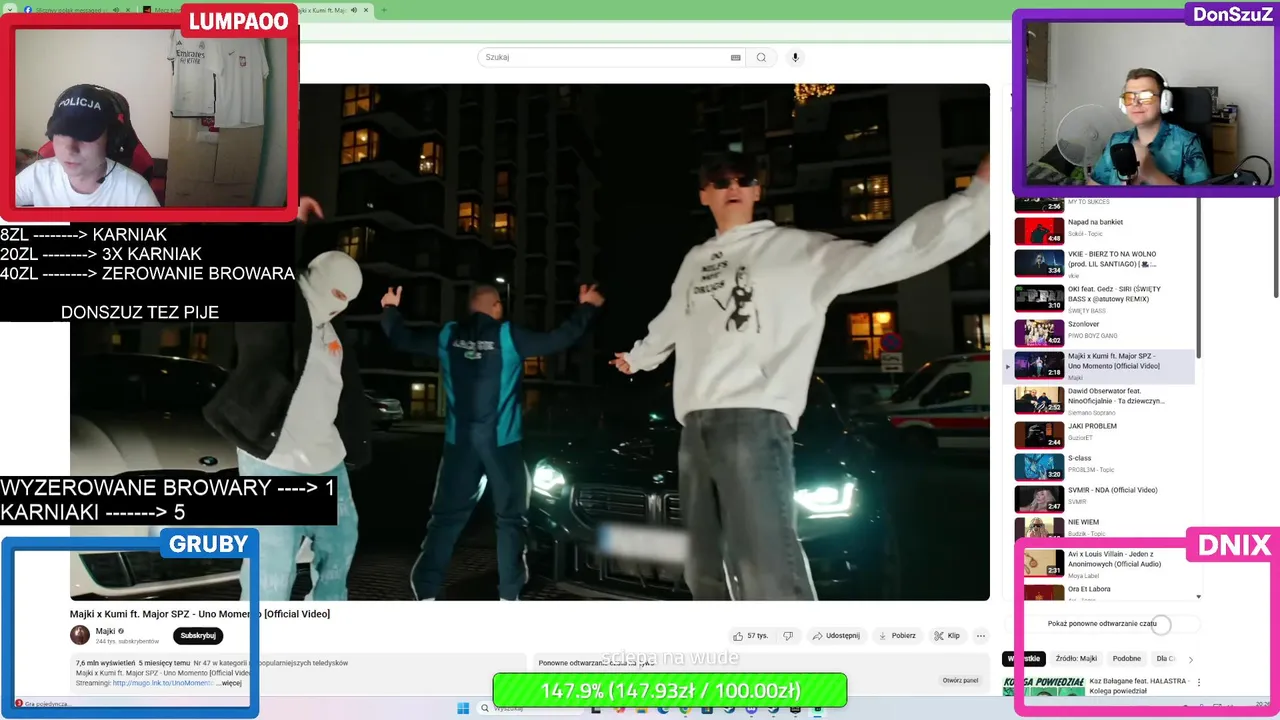Open the on-screen keyboard icon in search box

(x=736, y=57)
